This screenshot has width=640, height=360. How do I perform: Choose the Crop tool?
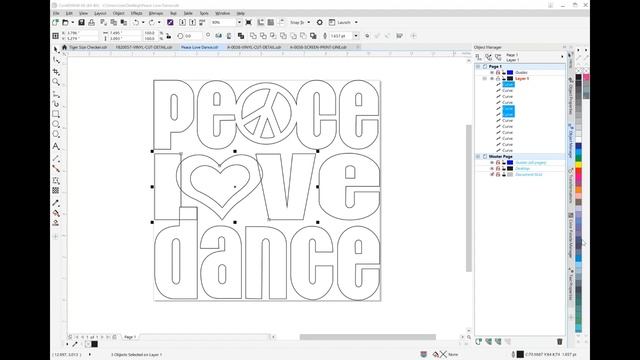(x=56, y=72)
